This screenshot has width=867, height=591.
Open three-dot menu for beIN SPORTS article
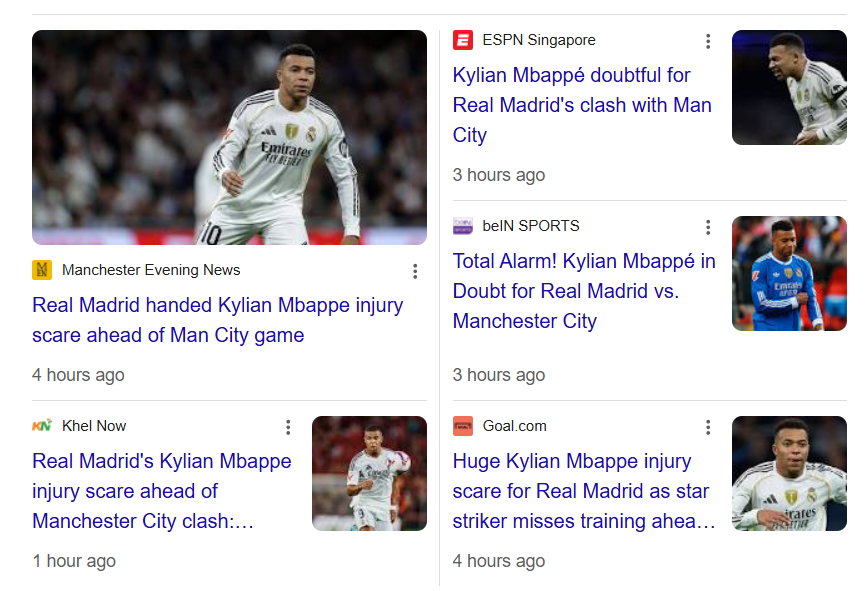[x=708, y=227]
